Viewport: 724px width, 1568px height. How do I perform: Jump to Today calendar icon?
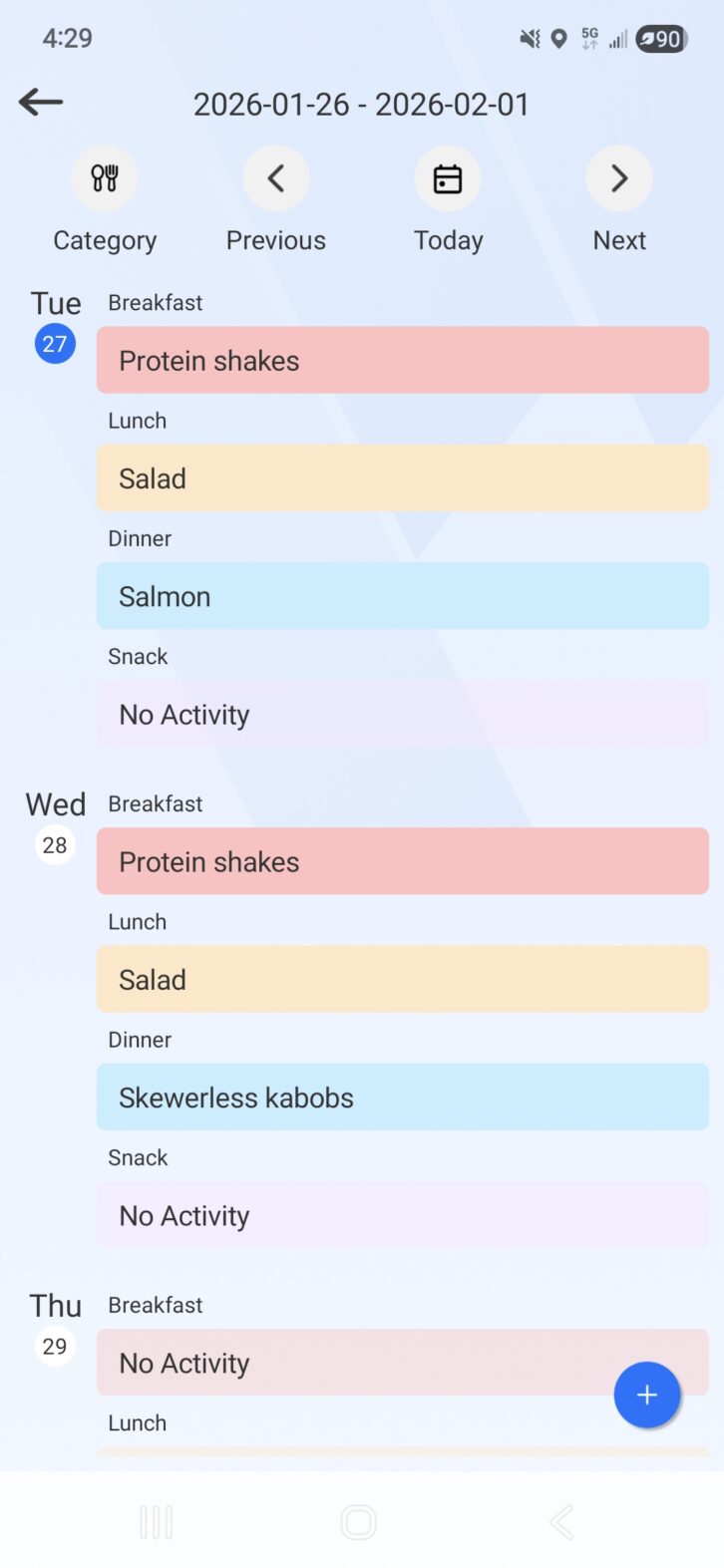[448, 179]
